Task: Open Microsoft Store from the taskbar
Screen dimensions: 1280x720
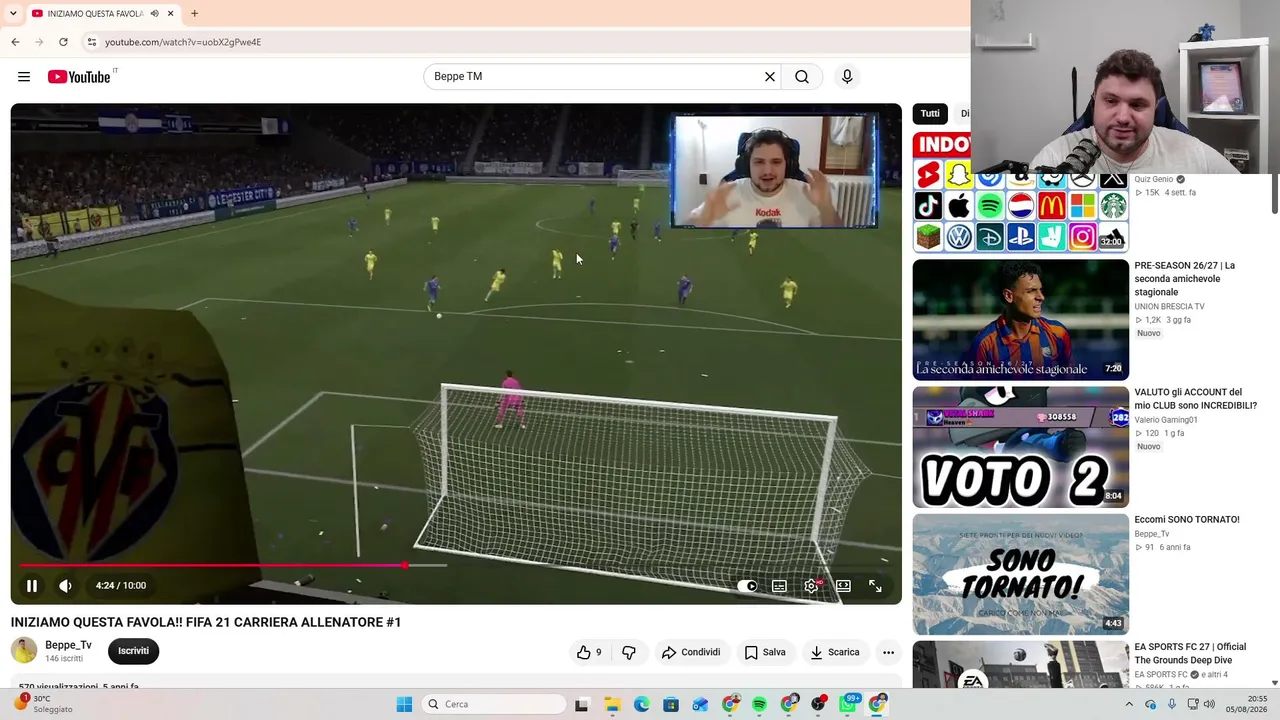Action: point(671,704)
